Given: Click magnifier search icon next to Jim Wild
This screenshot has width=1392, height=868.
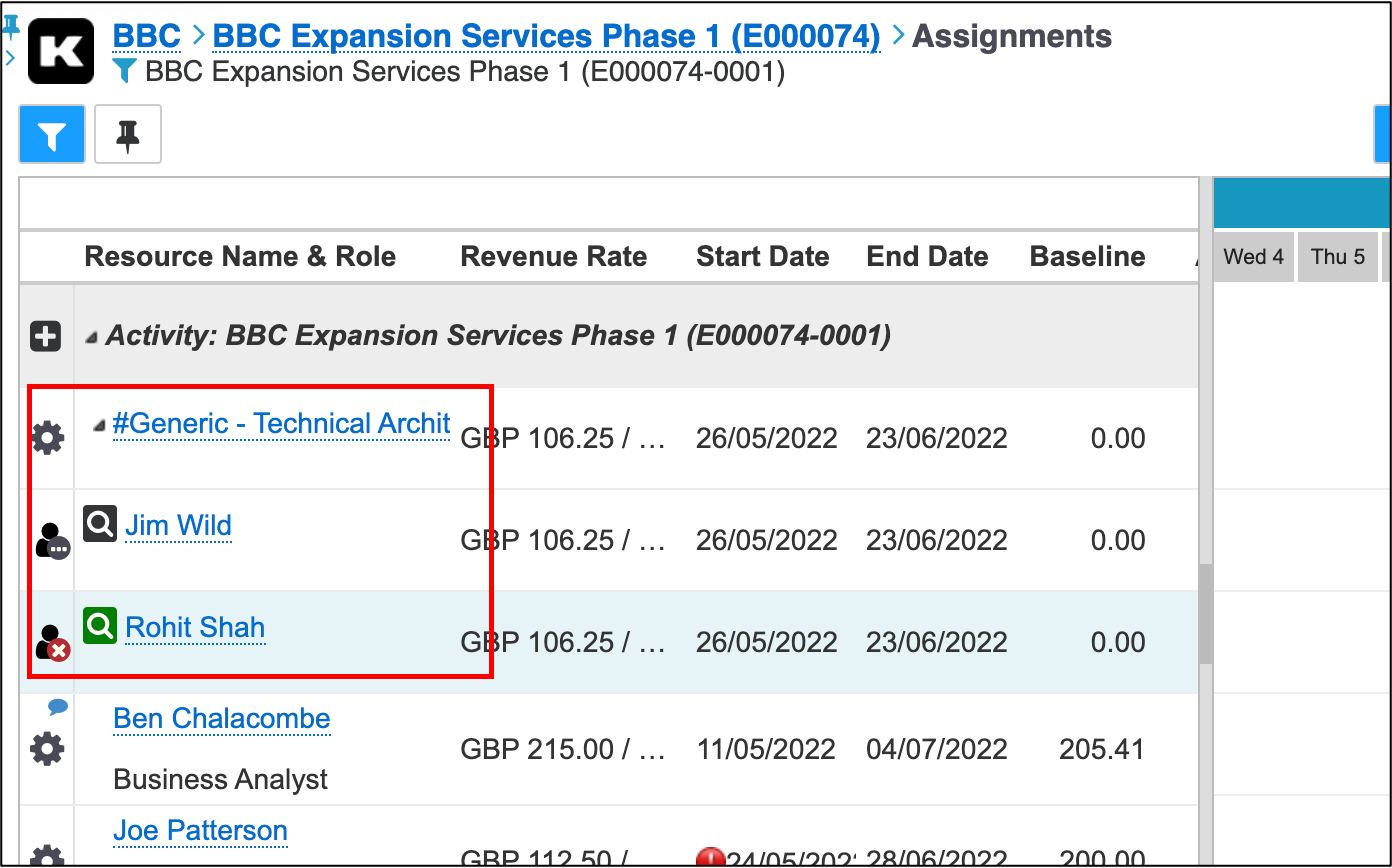Looking at the screenshot, I should [100, 523].
